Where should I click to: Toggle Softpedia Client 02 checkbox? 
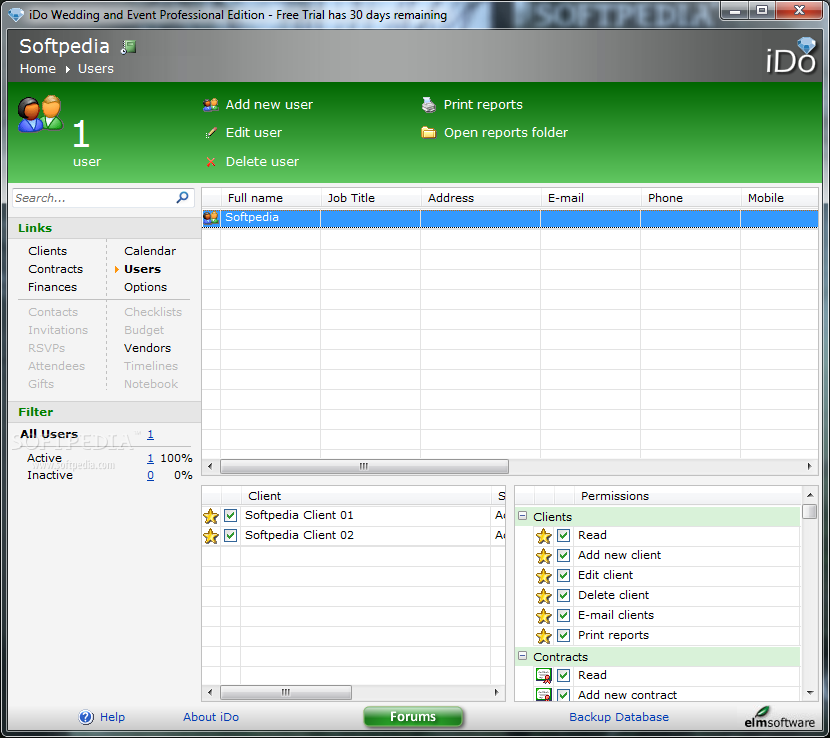tap(231, 535)
